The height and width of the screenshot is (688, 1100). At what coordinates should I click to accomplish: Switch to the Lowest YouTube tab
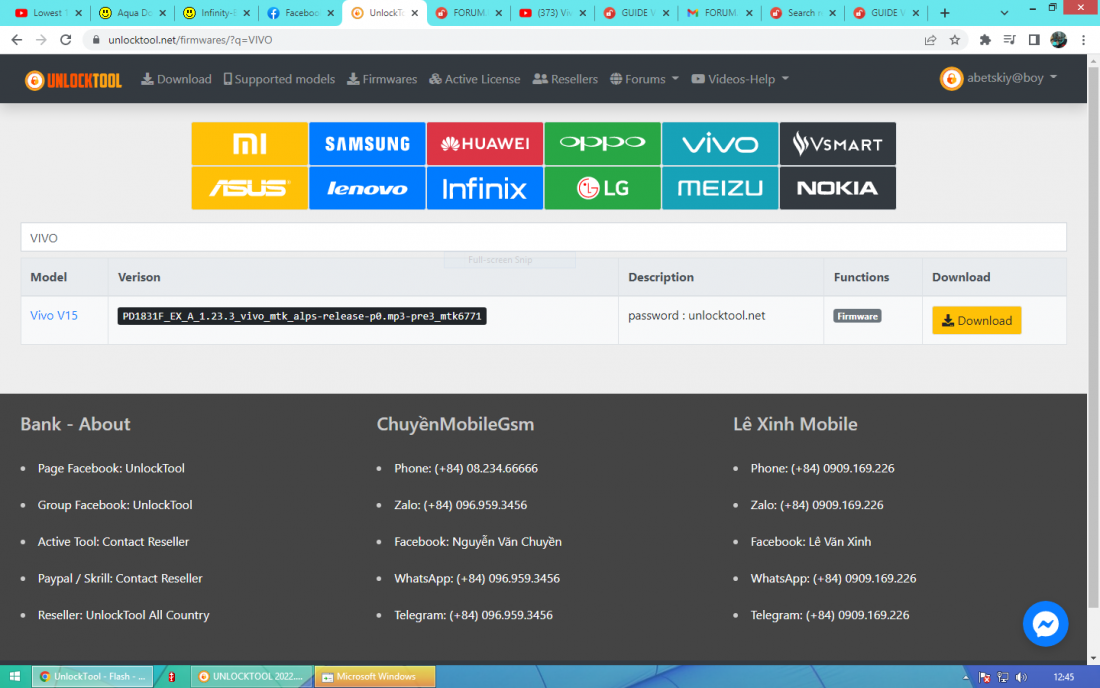(x=48, y=13)
